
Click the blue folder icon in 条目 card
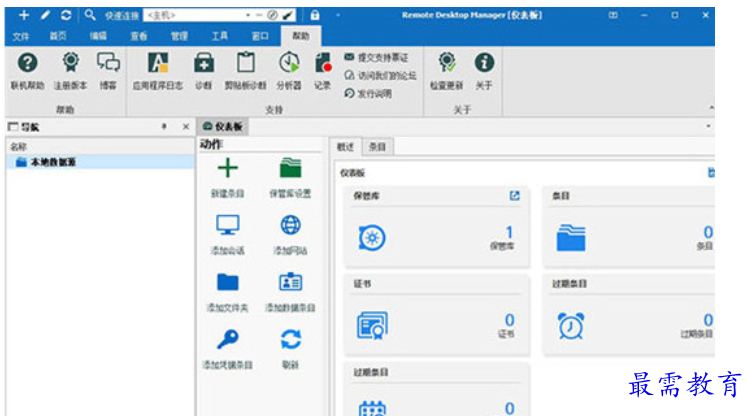point(571,238)
